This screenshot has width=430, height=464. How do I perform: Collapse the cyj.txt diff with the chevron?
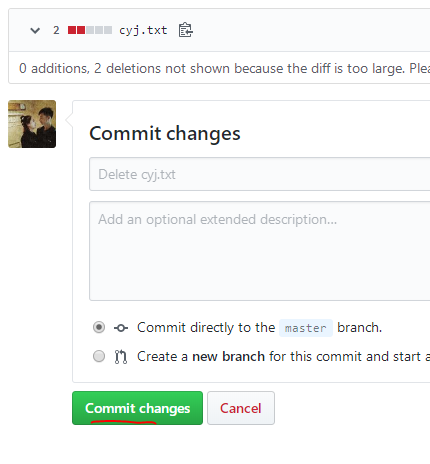[35, 31]
